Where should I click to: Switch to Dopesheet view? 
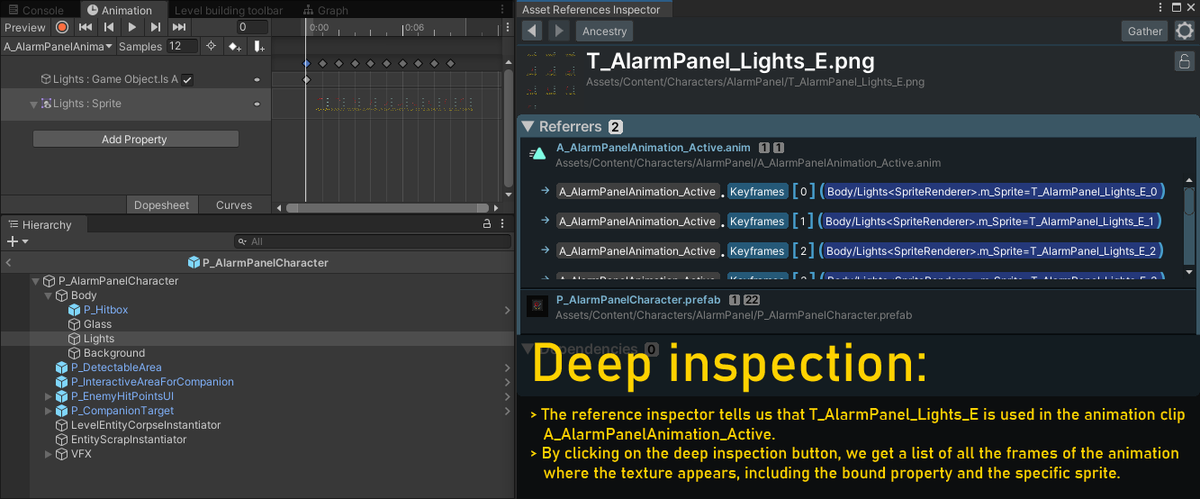[x=161, y=205]
